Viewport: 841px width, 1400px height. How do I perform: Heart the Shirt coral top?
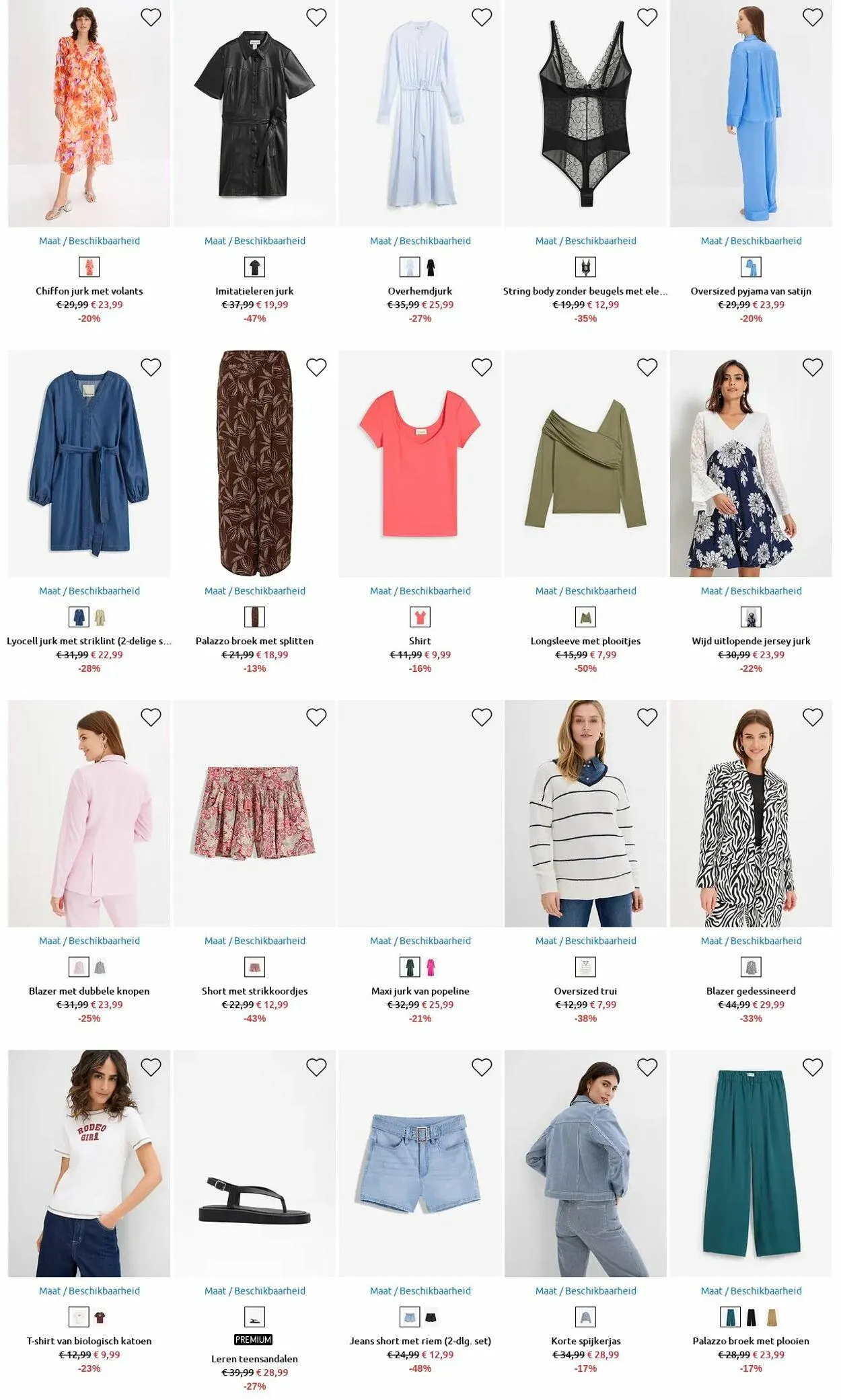[482, 367]
